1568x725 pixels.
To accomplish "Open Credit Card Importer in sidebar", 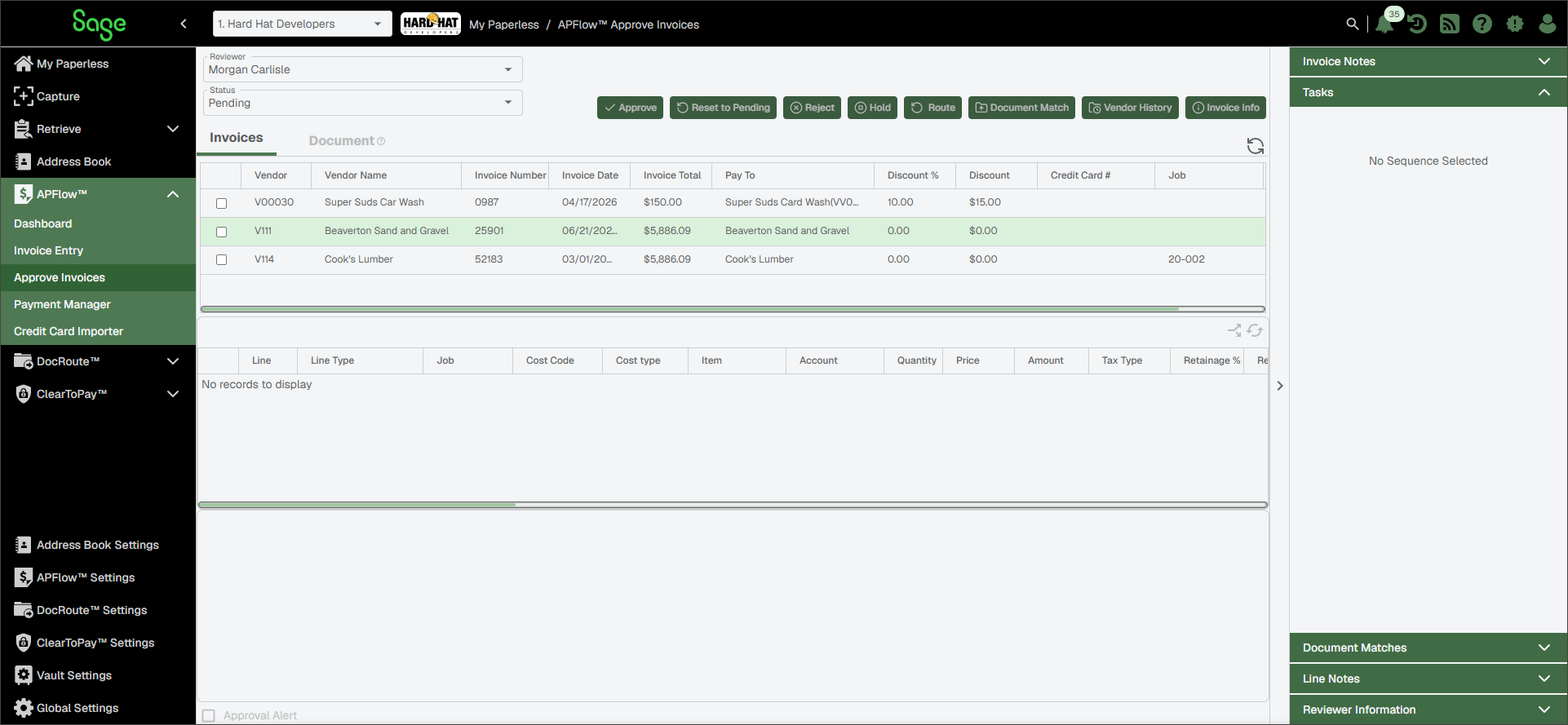I will tap(69, 331).
